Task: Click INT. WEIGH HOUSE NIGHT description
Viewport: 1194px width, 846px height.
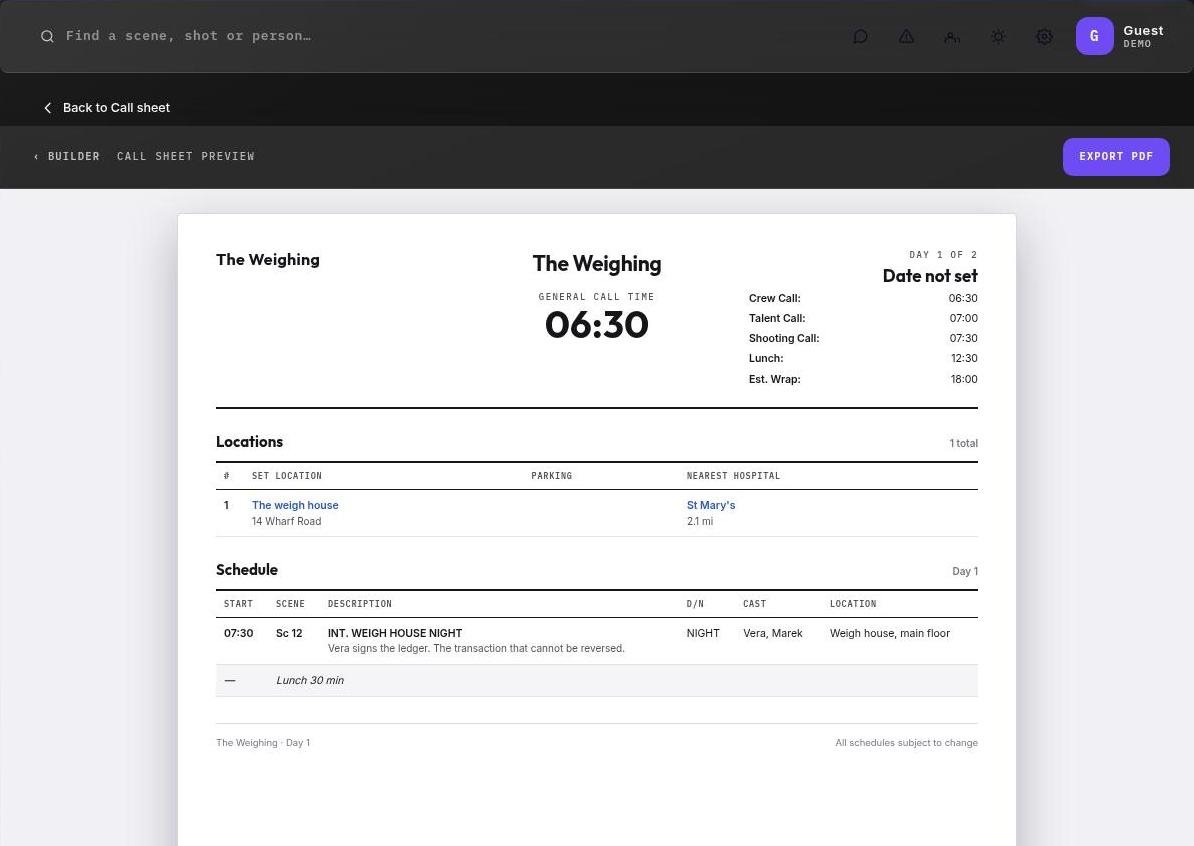Action: coord(394,634)
